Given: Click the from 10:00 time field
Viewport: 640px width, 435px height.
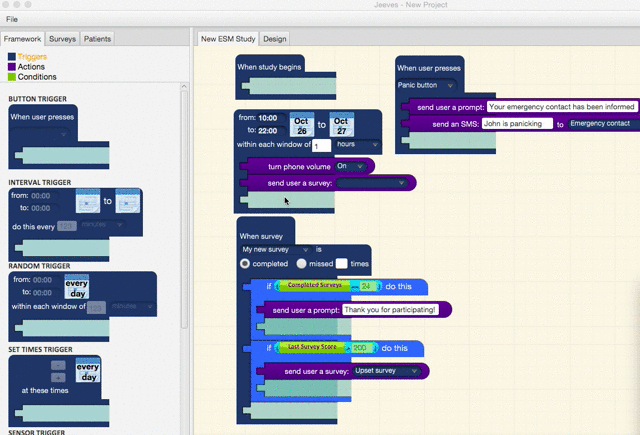Looking at the screenshot, I should [x=269, y=118].
